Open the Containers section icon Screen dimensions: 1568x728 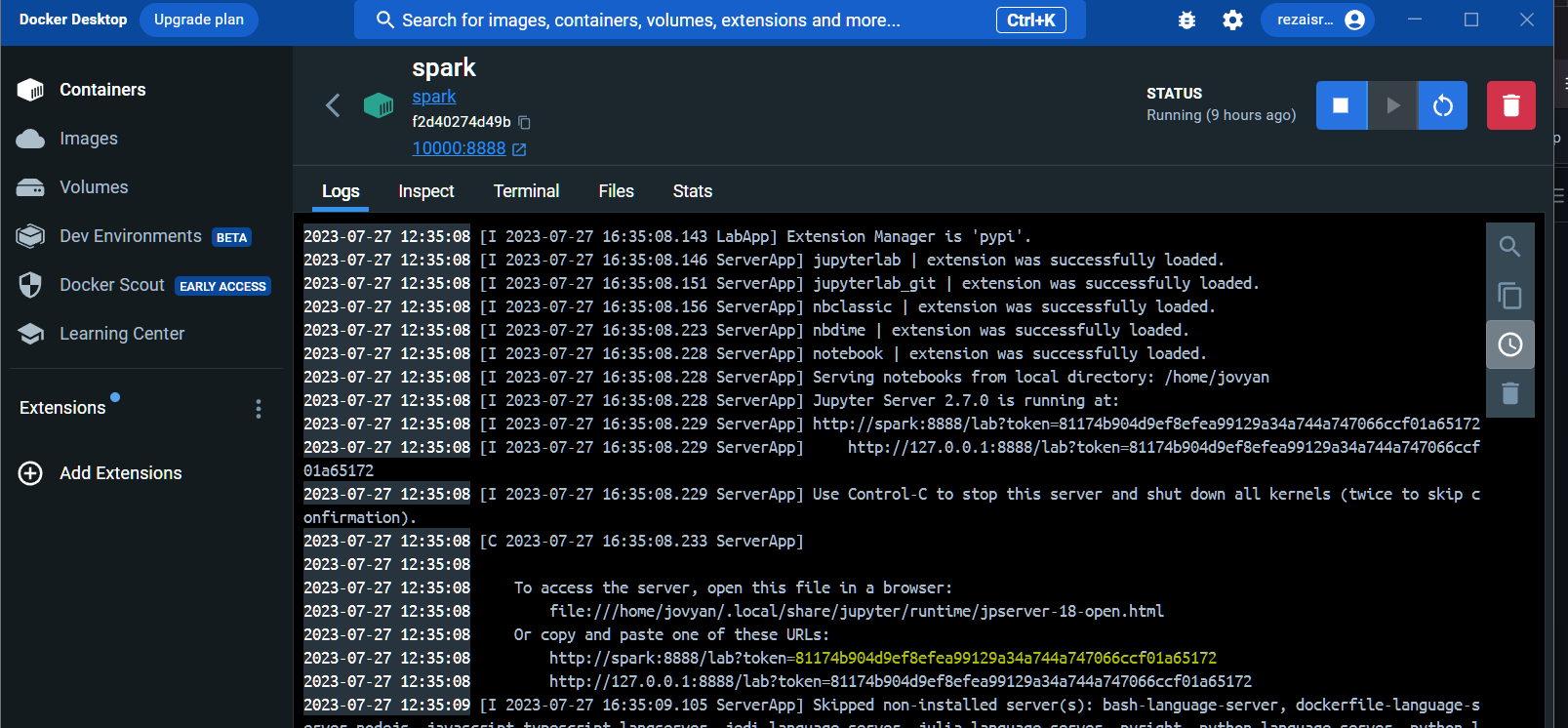pos(30,90)
